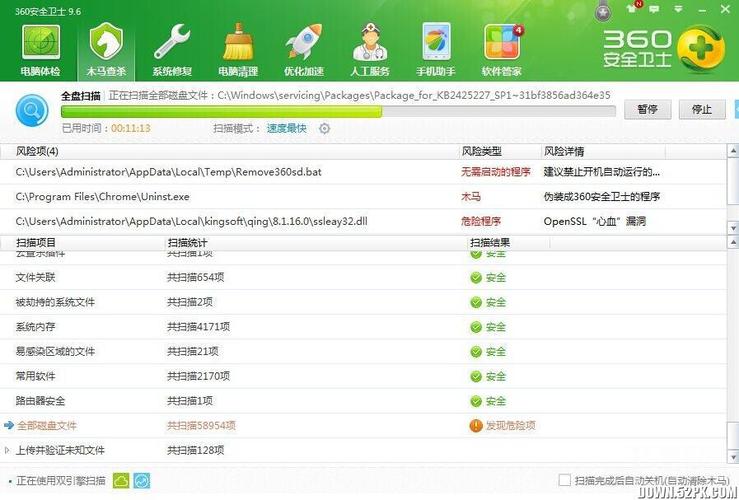The width and height of the screenshot is (739, 500).
Task: Click 伪装成360安全卫士的程序 detail text
Action: [x=602, y=197]
